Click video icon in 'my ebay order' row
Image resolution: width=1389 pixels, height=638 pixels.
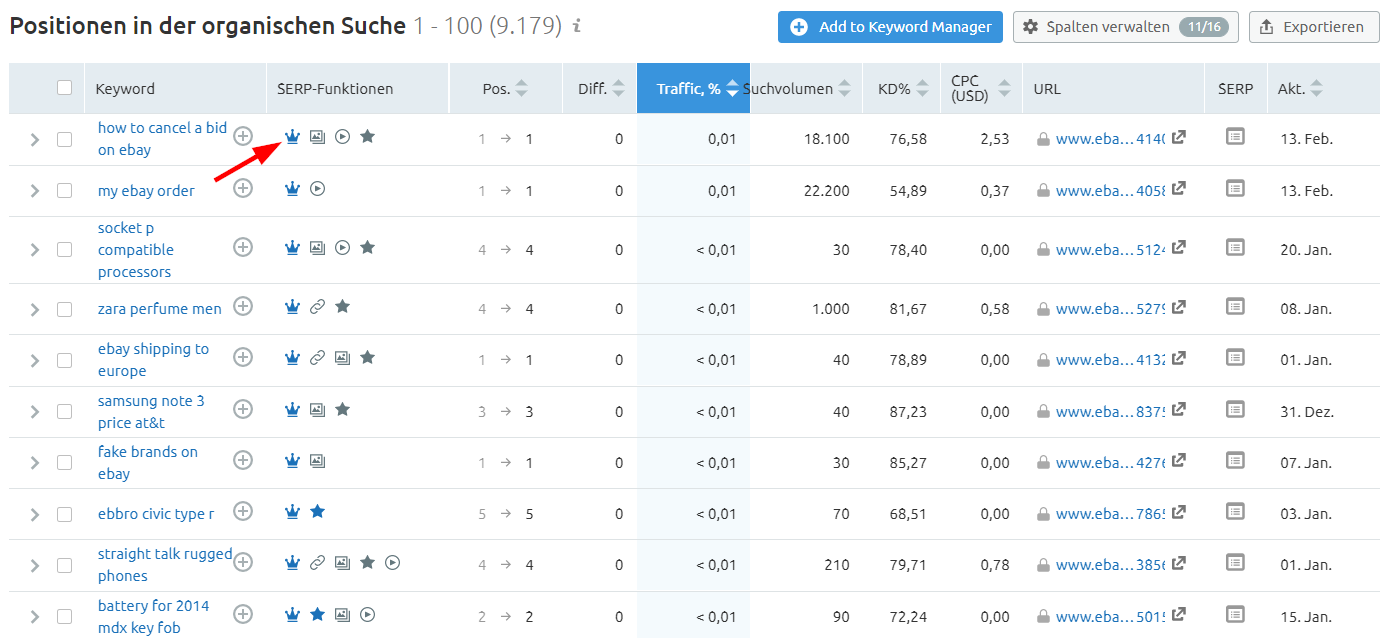pyautogui.click(x=317, y=188)
